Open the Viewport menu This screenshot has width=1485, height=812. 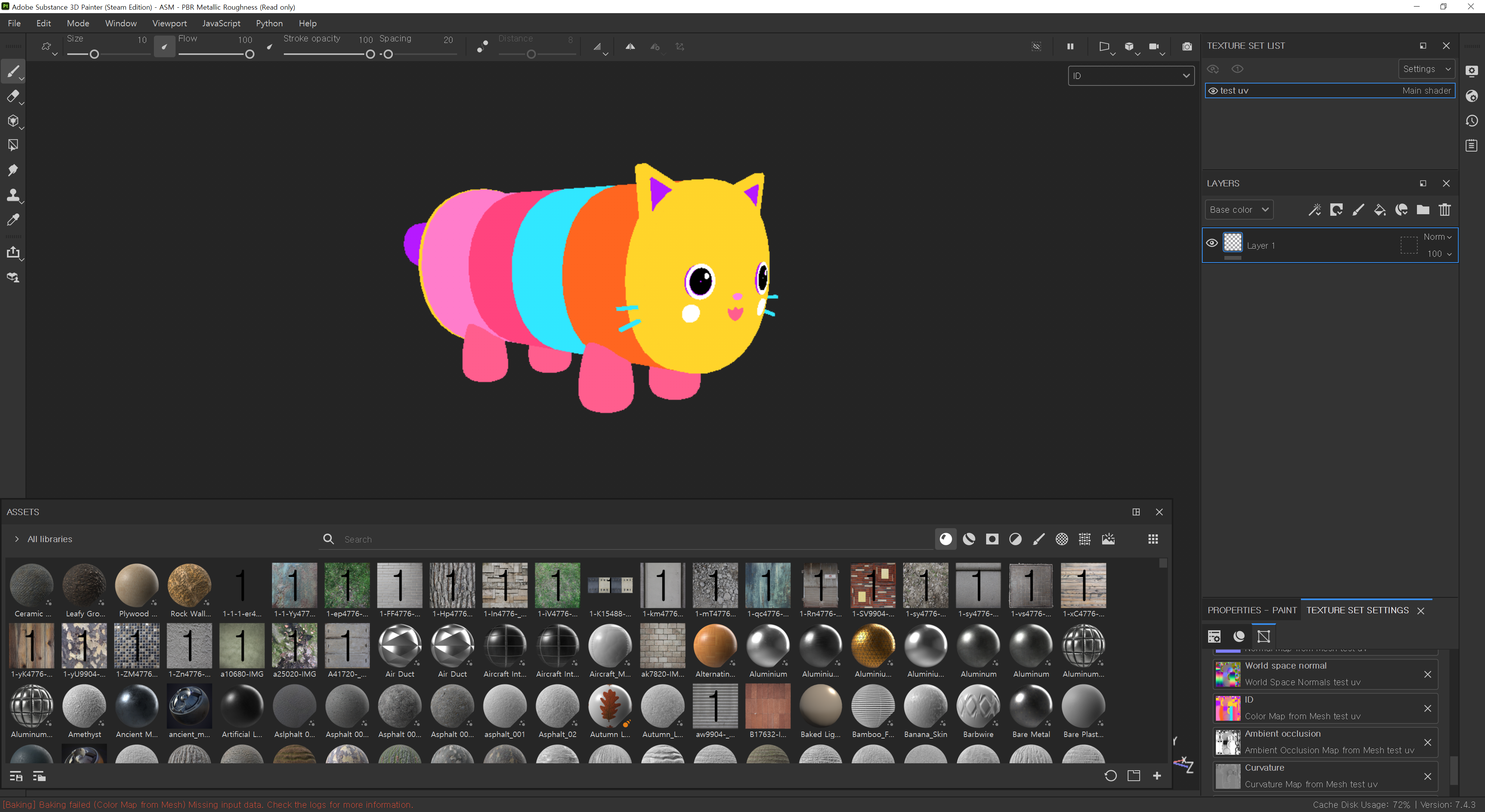point(169,23)
